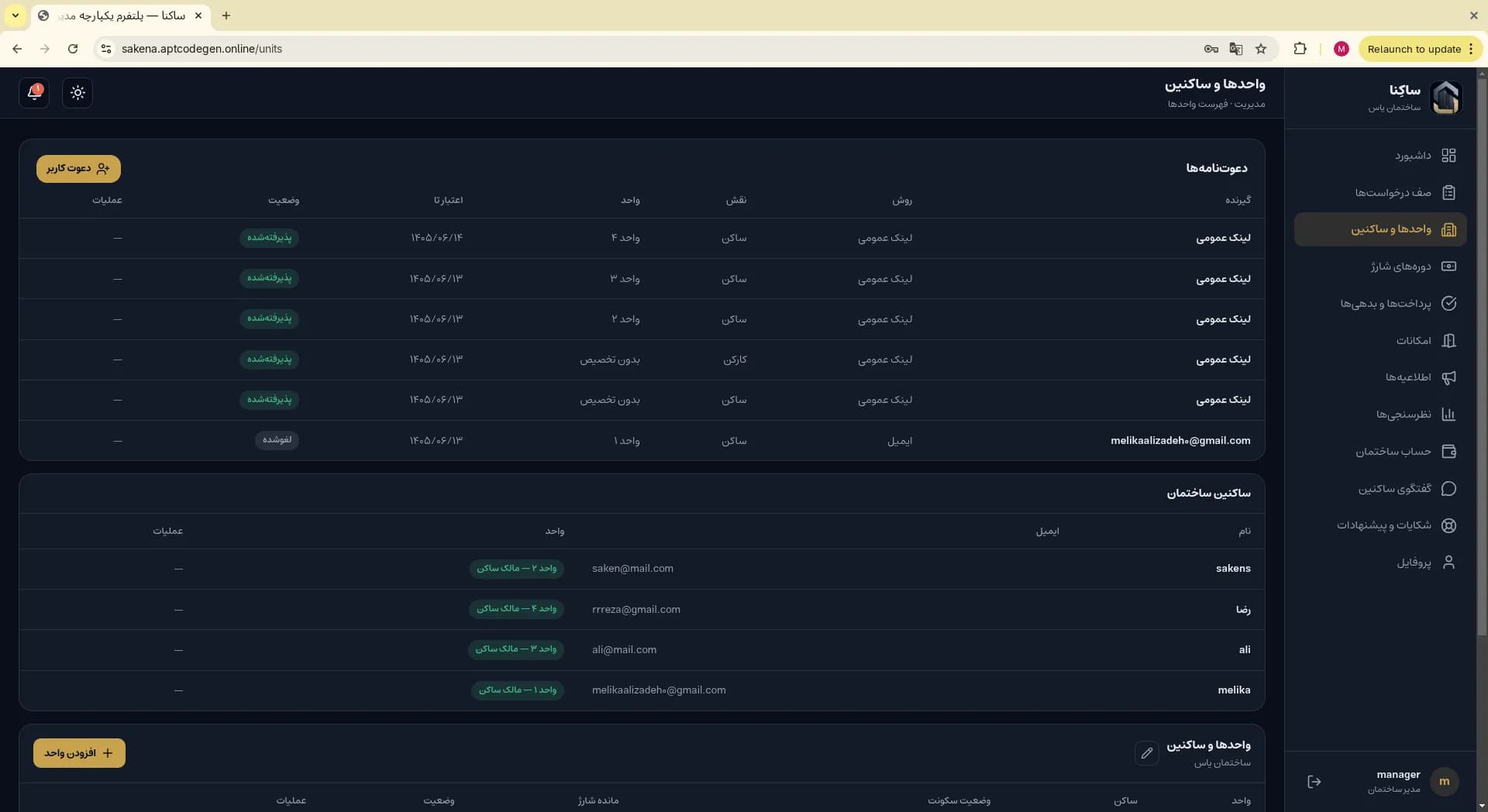Click واحد ۲ — مالک ساکن badge
Screen dimensions: 1488x812
click(x=517, y=569)
